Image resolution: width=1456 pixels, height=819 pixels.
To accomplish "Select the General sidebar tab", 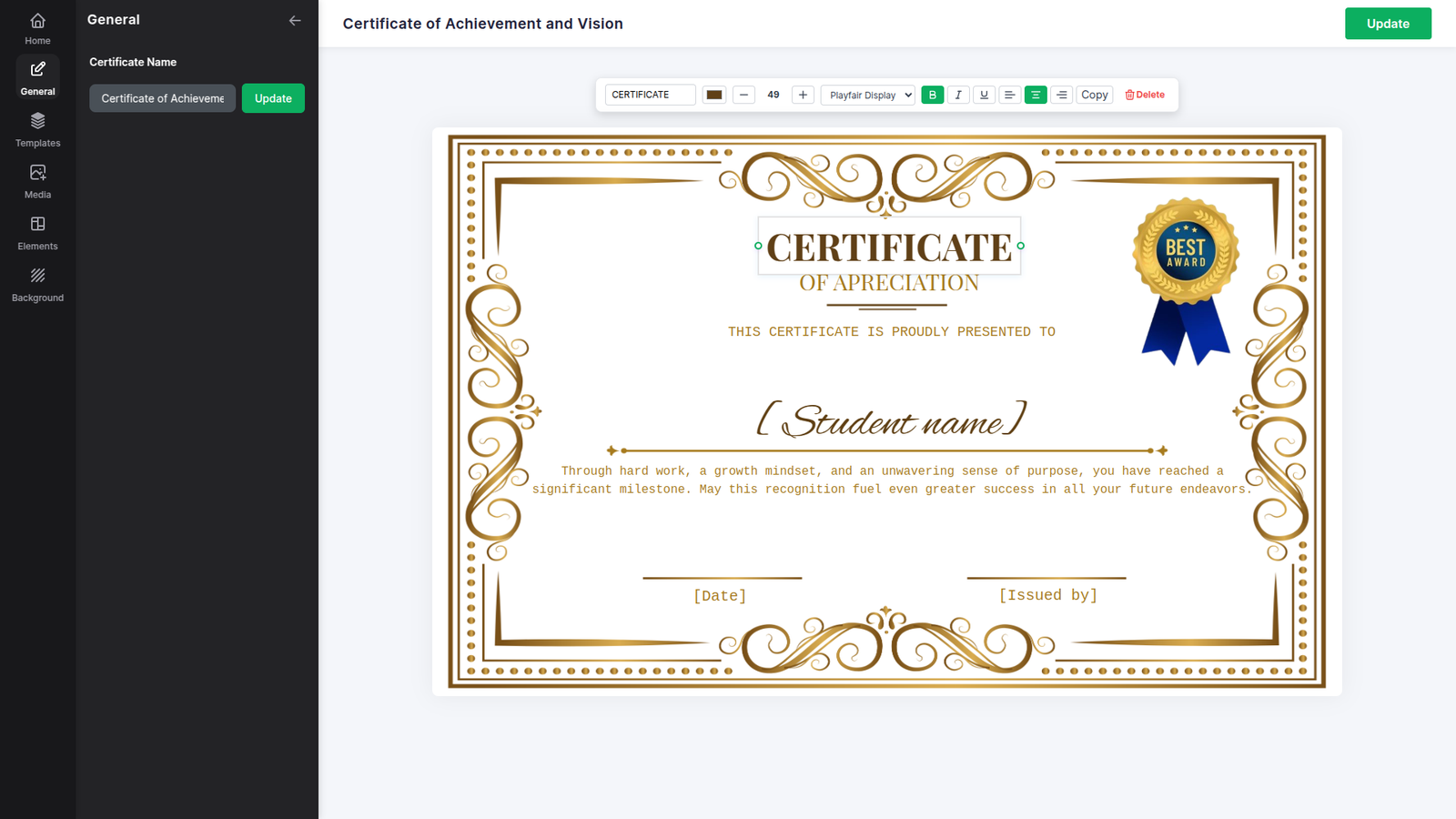I will (x=37, y=77).
